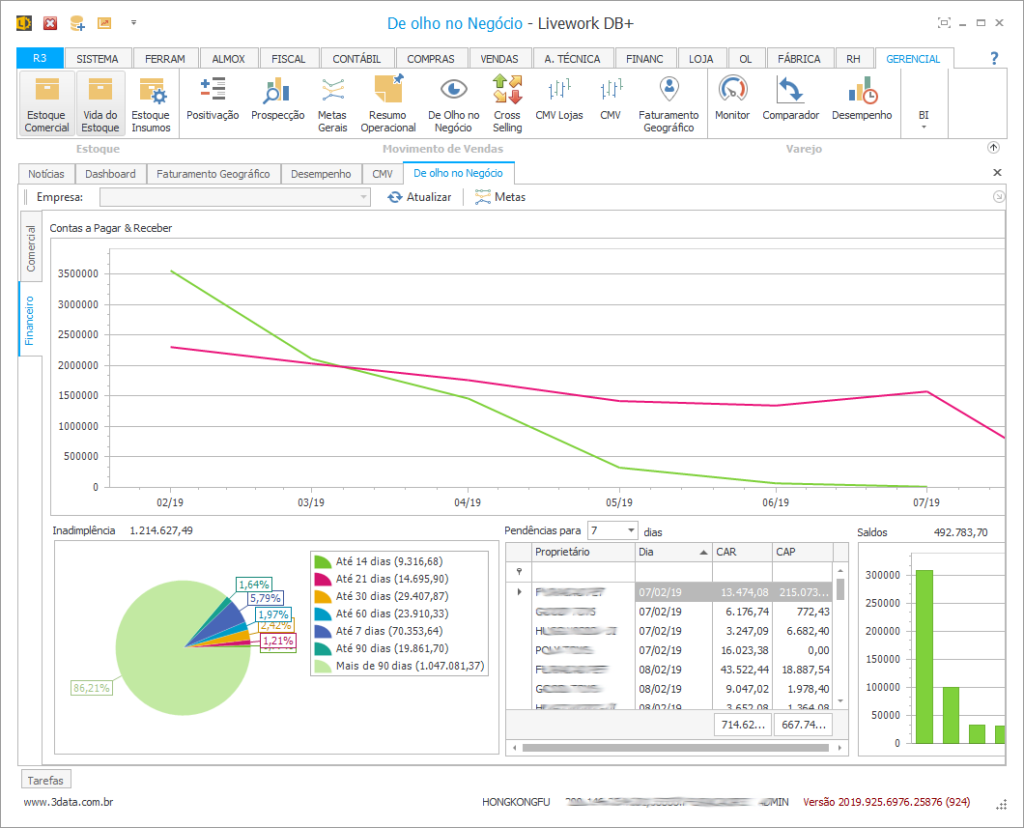This screenshot has width=1024, height=828.
Task: Expand the Pendências days dropdown
Action: (631, 531)
